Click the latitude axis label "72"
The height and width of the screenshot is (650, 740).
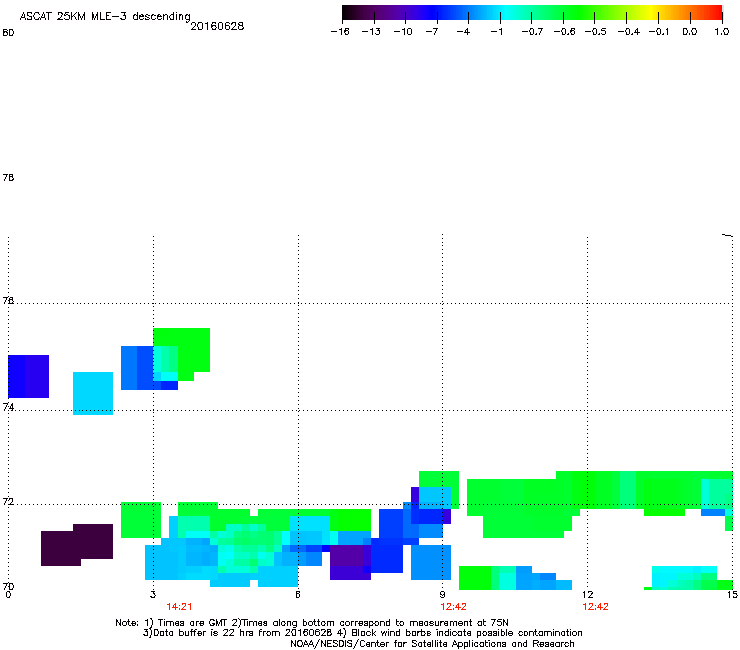coord(8,501)
